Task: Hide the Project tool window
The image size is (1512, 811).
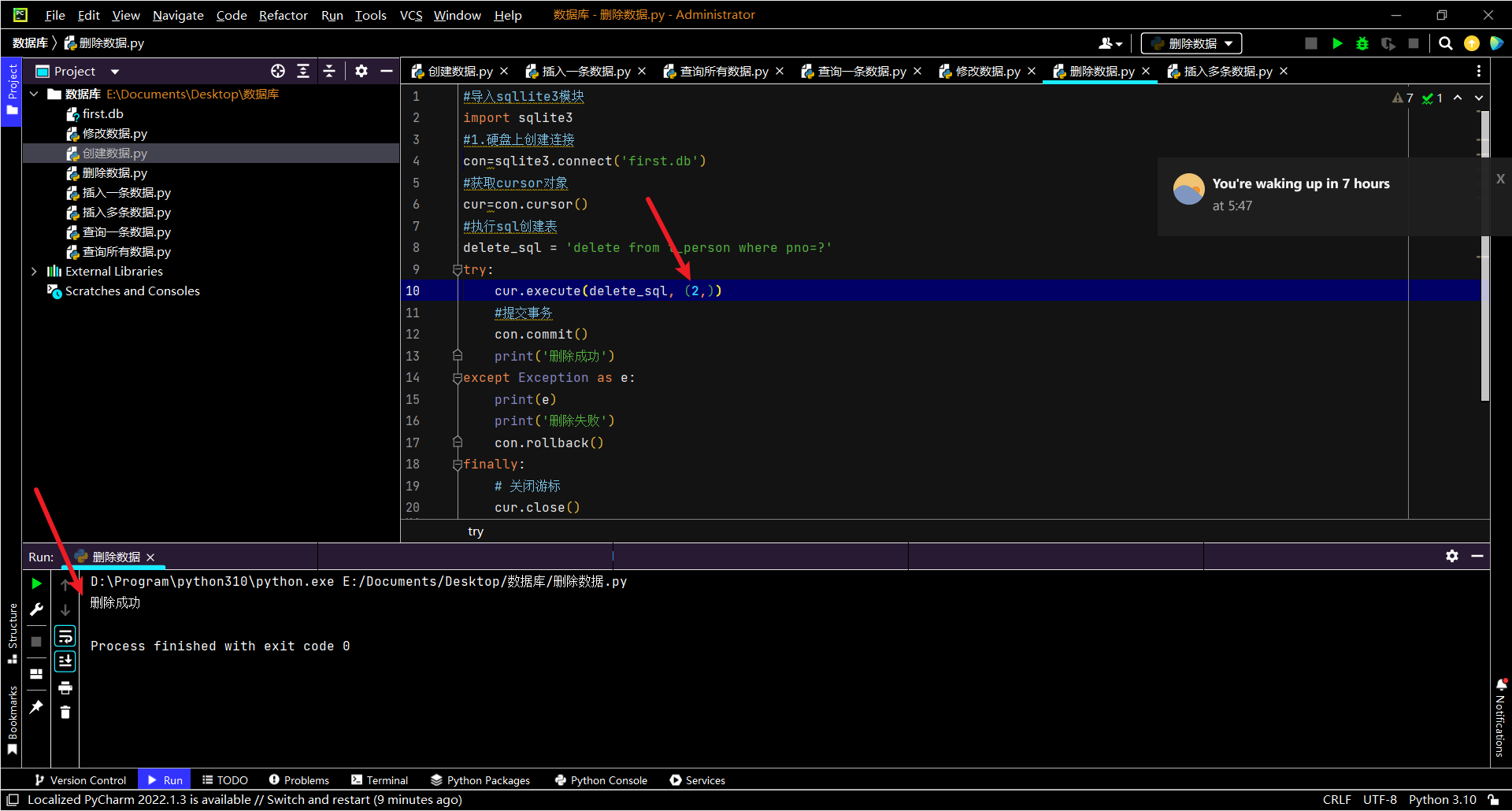Action: [387, 71]
